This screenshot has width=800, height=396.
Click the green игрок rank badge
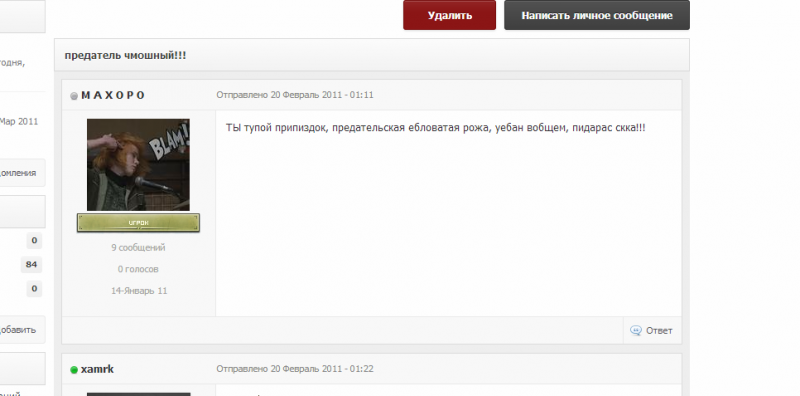click(x=138, y=222)
